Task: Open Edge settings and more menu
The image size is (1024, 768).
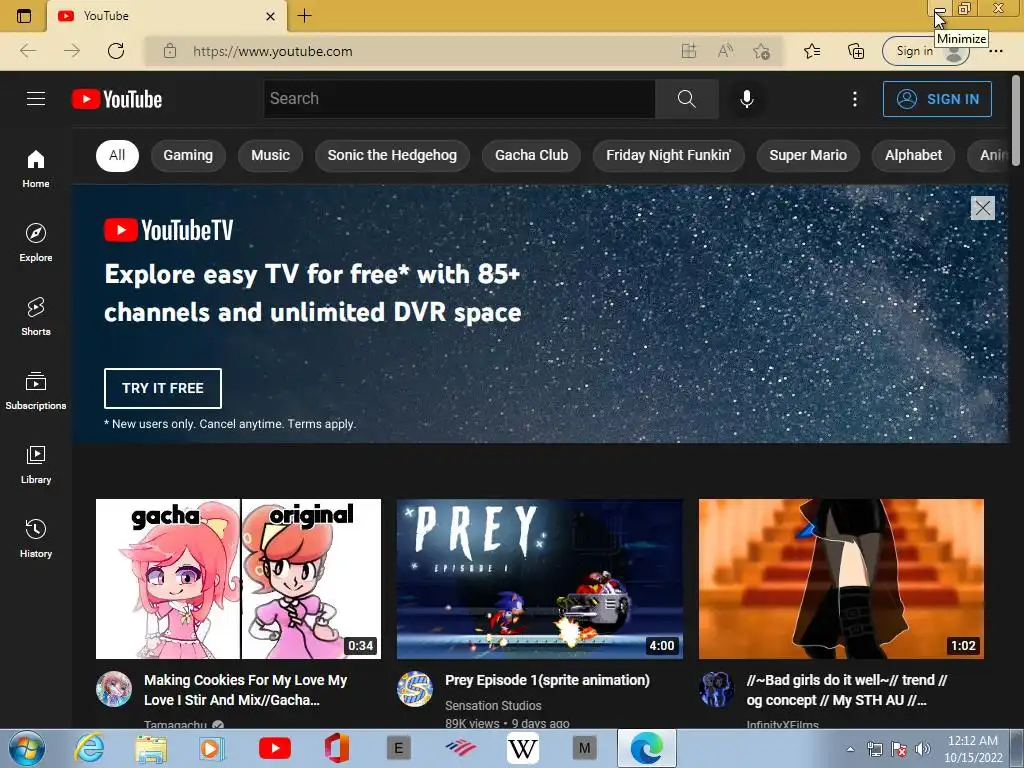Action: 996,51
